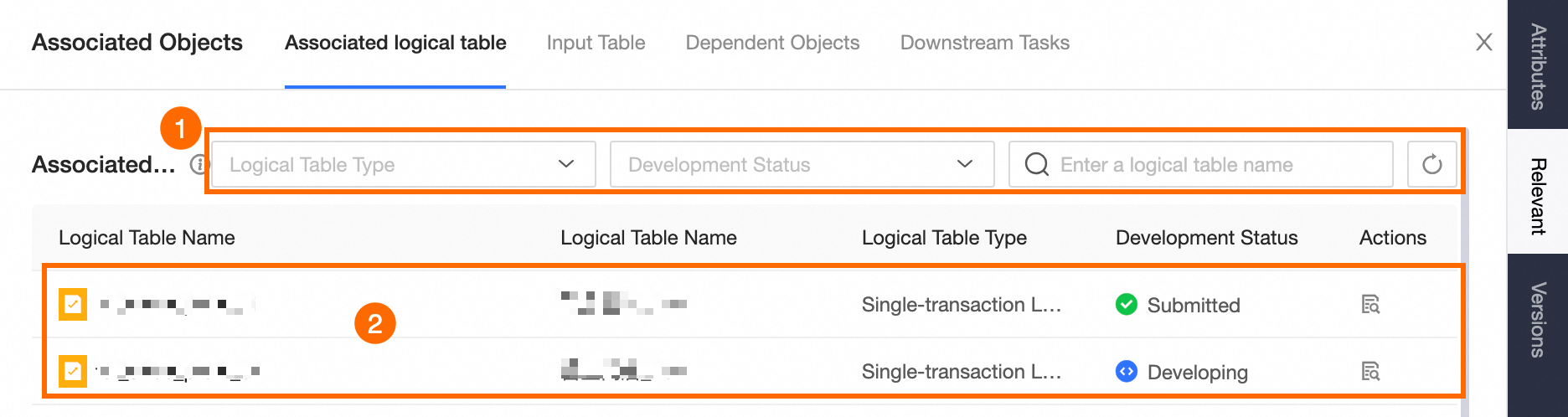The image size is (1568, 417).
Task: Click the blue Developing status icon
Action: [x=1127, y=371]
